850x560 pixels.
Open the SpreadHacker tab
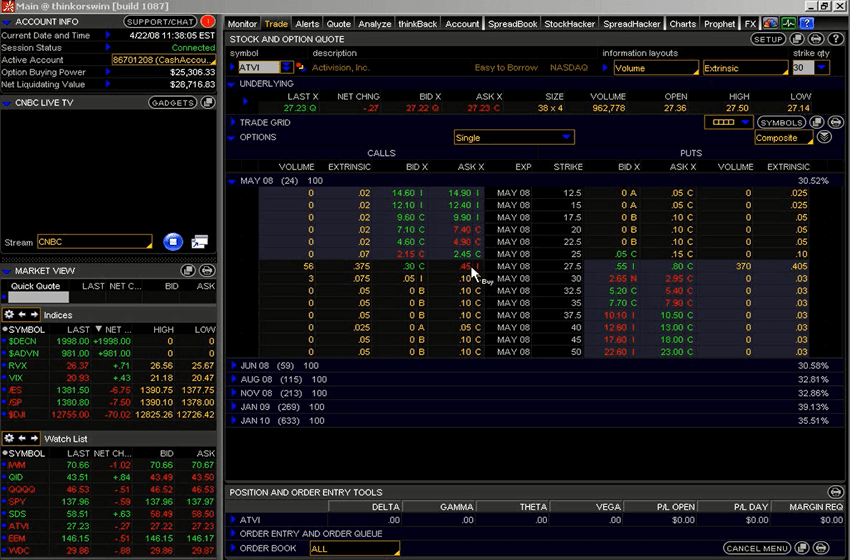point(632,24)
